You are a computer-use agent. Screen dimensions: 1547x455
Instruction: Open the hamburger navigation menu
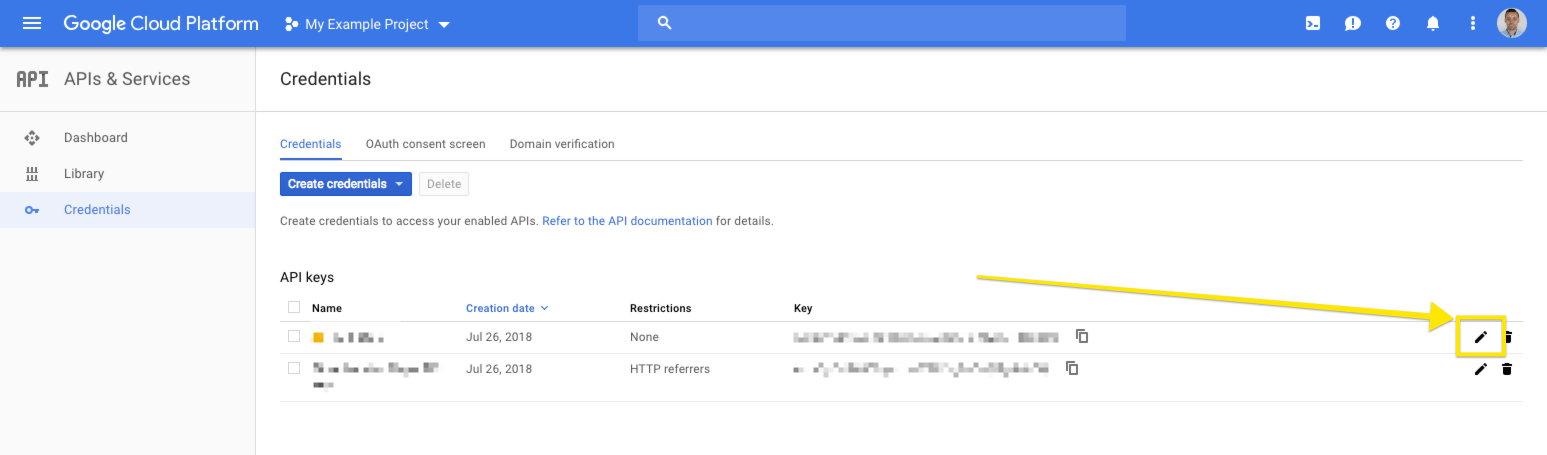(32, 23)
